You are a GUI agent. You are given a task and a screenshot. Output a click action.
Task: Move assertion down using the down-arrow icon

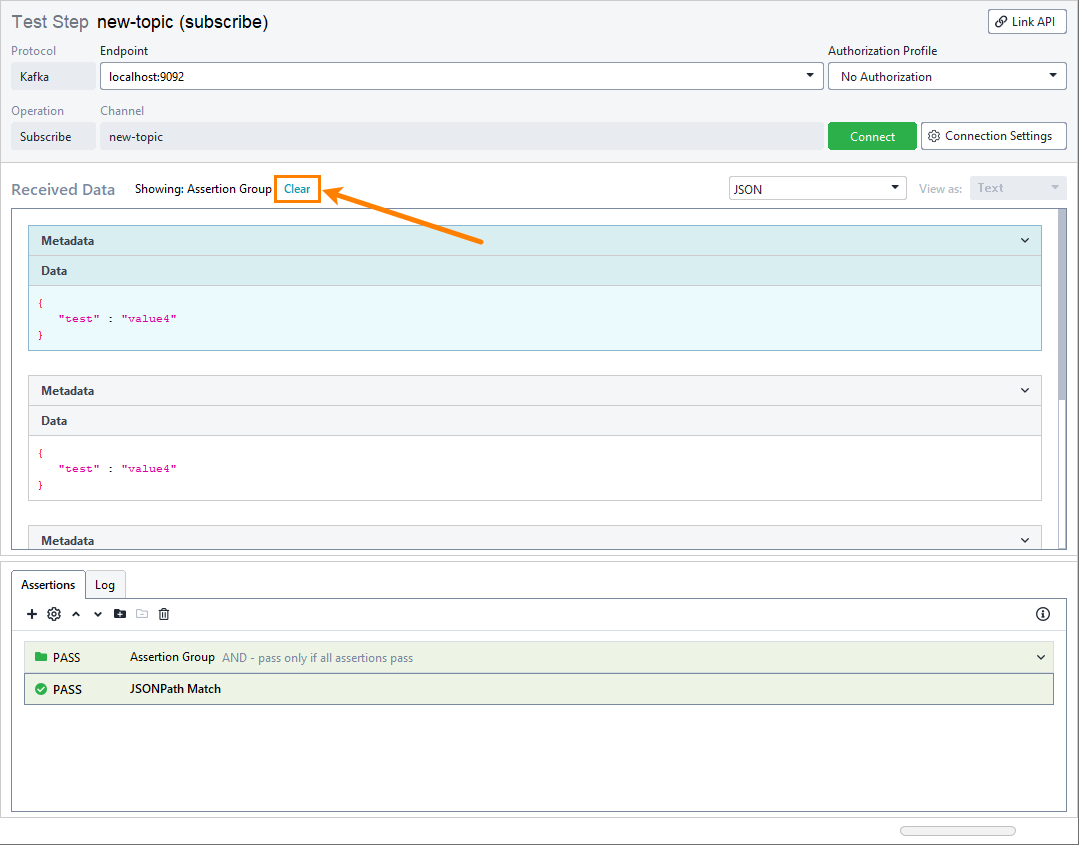(x=97, y=614)
